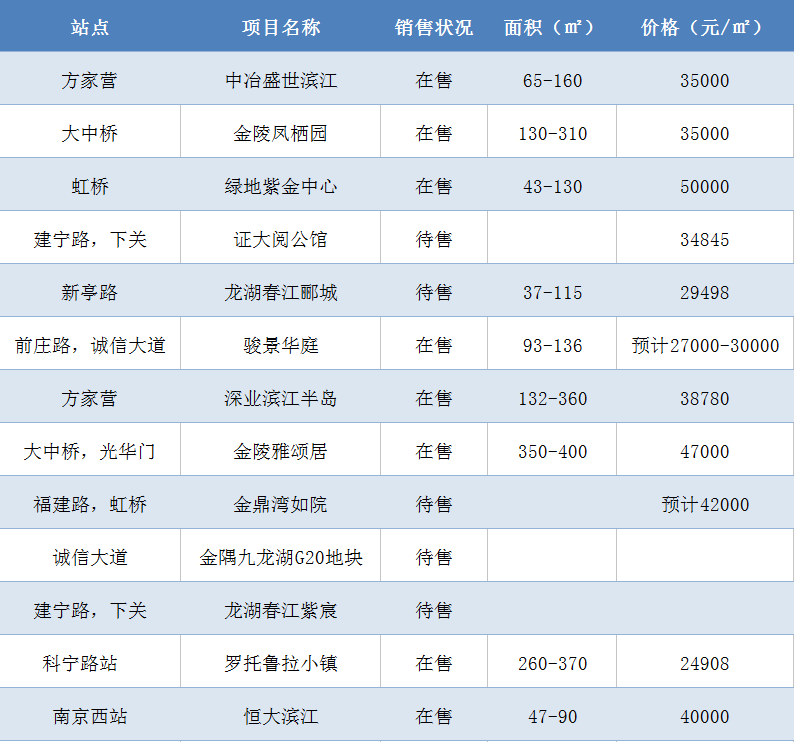
Task: Select the 证大阅公馆 cell
Action: pos(281,239)
